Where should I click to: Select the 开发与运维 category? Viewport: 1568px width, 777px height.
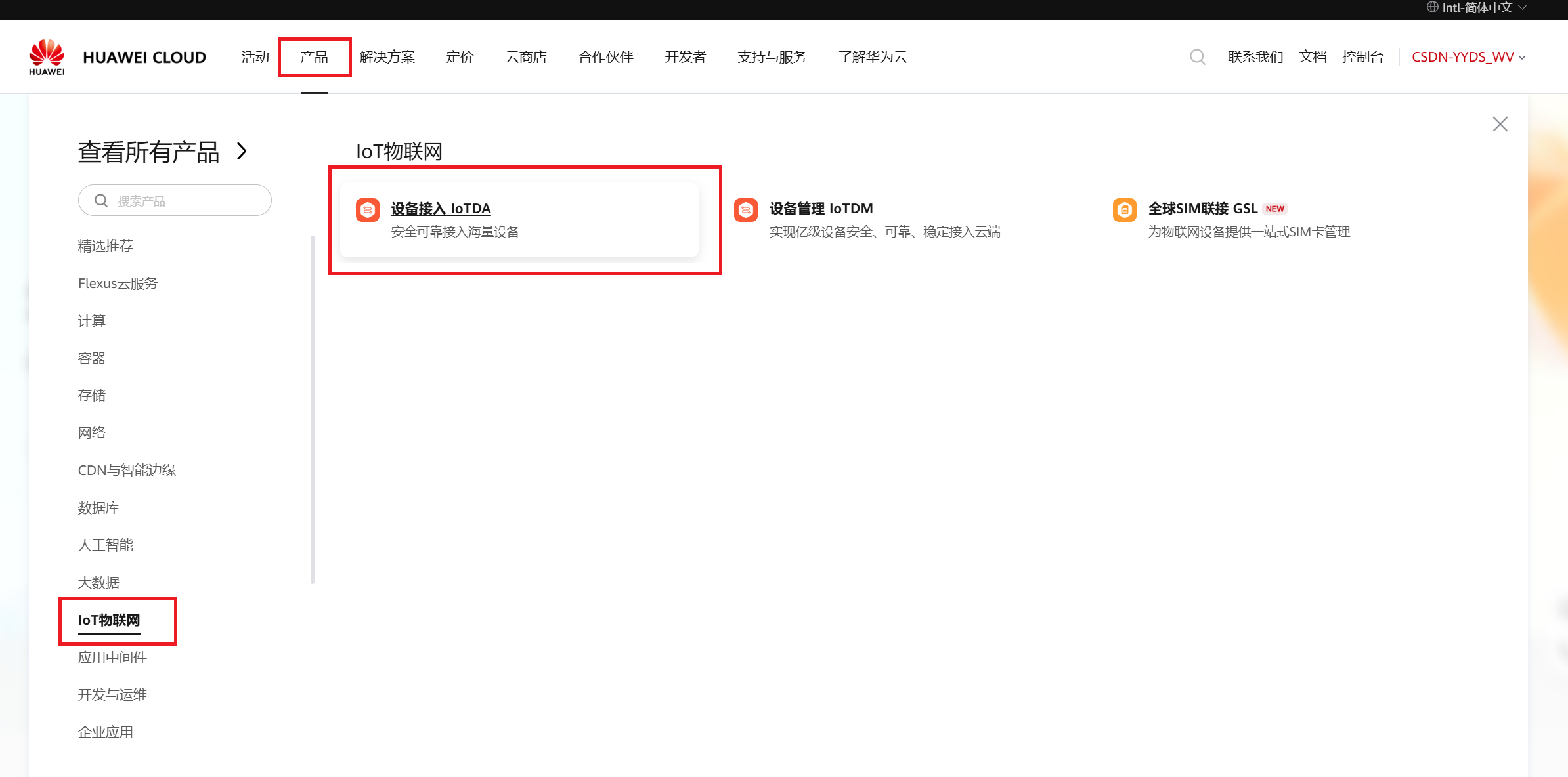(112, 695)
